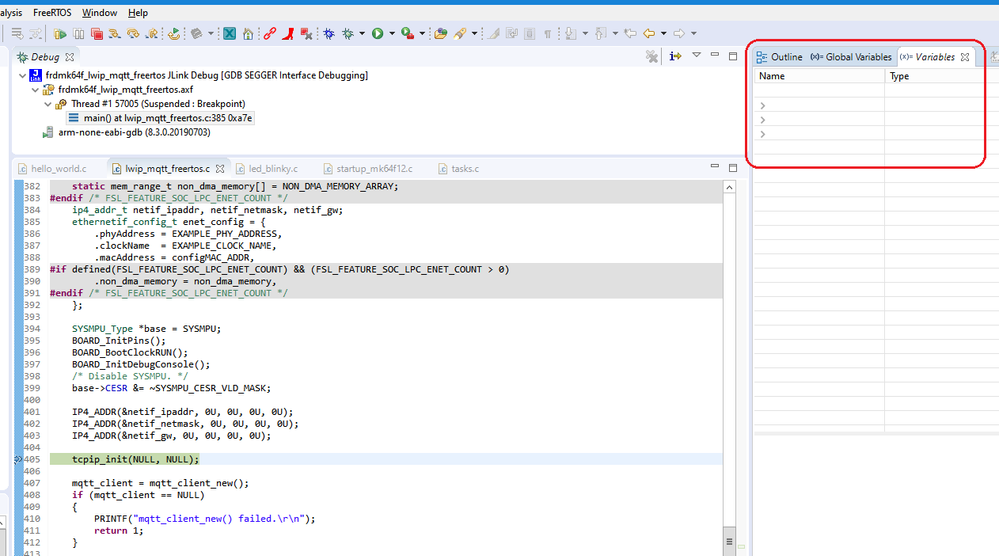Click the Run External Tools icon
The image size is (999, 556).
tap(408, 34)
